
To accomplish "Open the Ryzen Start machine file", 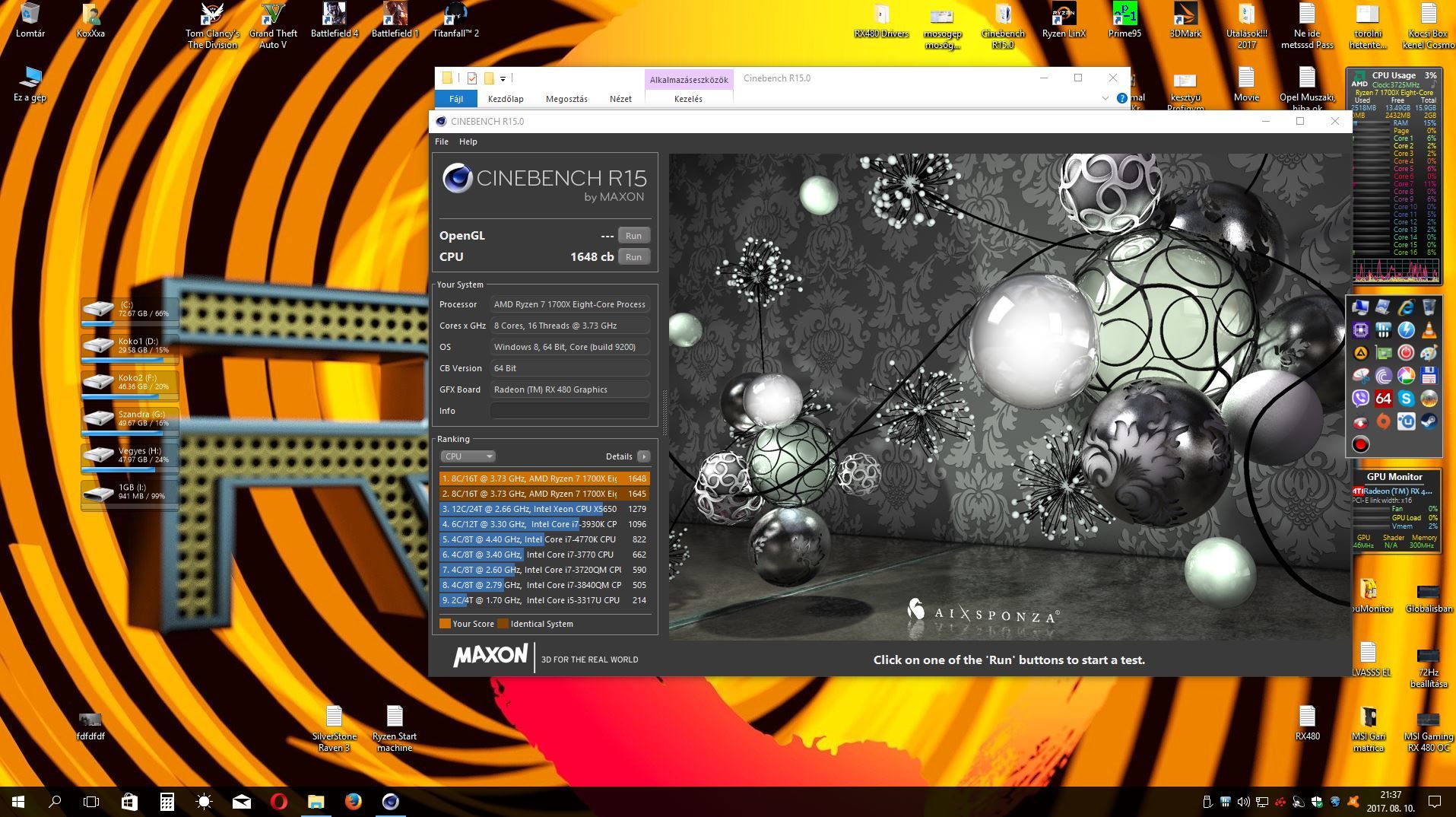I will point(395,729).
